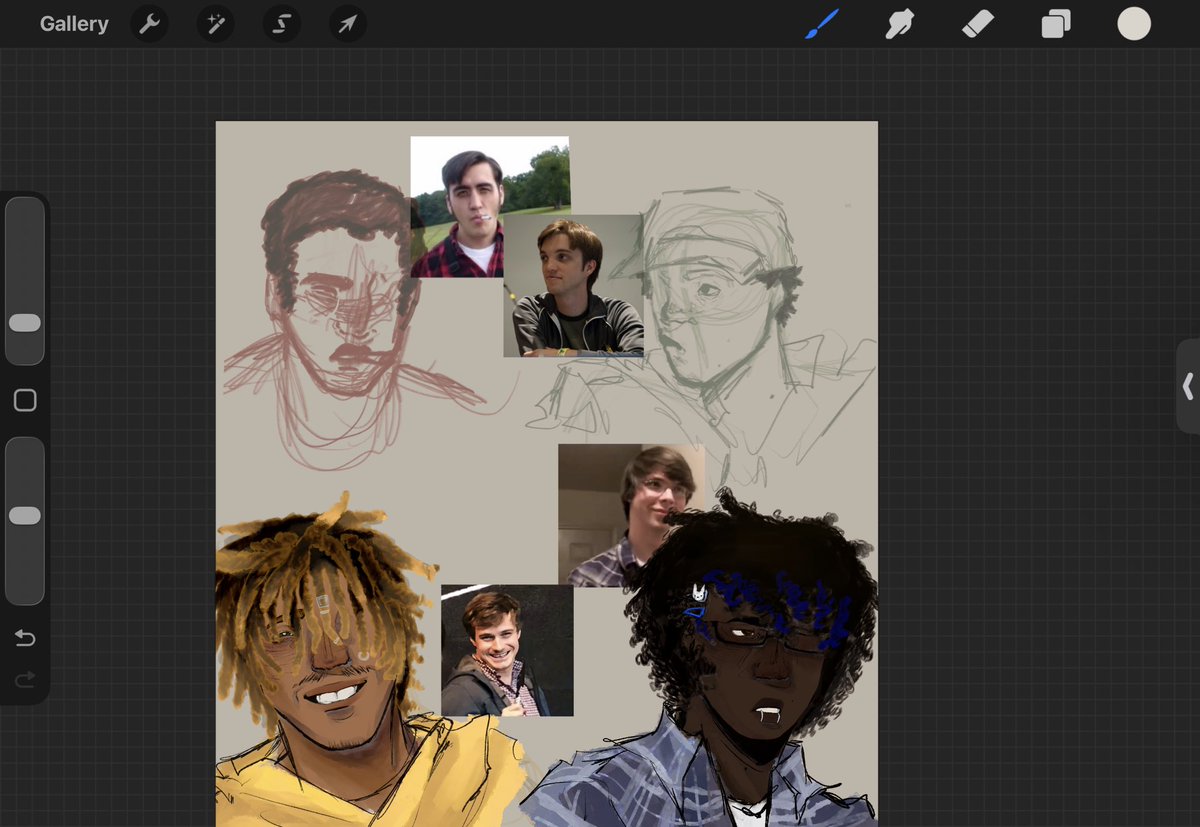Adjust the brush opacity slider handle
1200x827 pixels.
click(25, 515)
